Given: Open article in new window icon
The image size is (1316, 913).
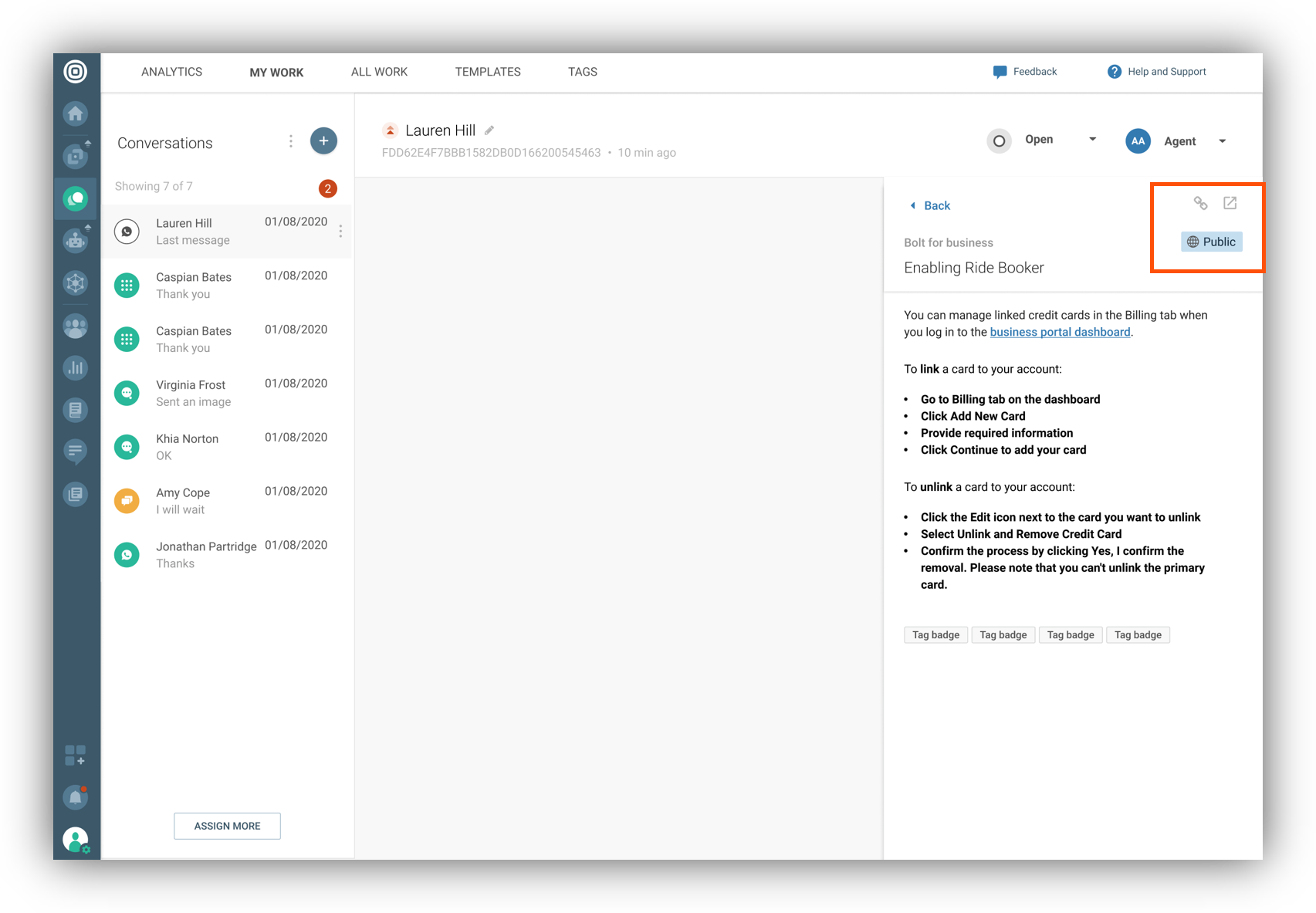Looking at the screenshot, I should coord(1230,202).
